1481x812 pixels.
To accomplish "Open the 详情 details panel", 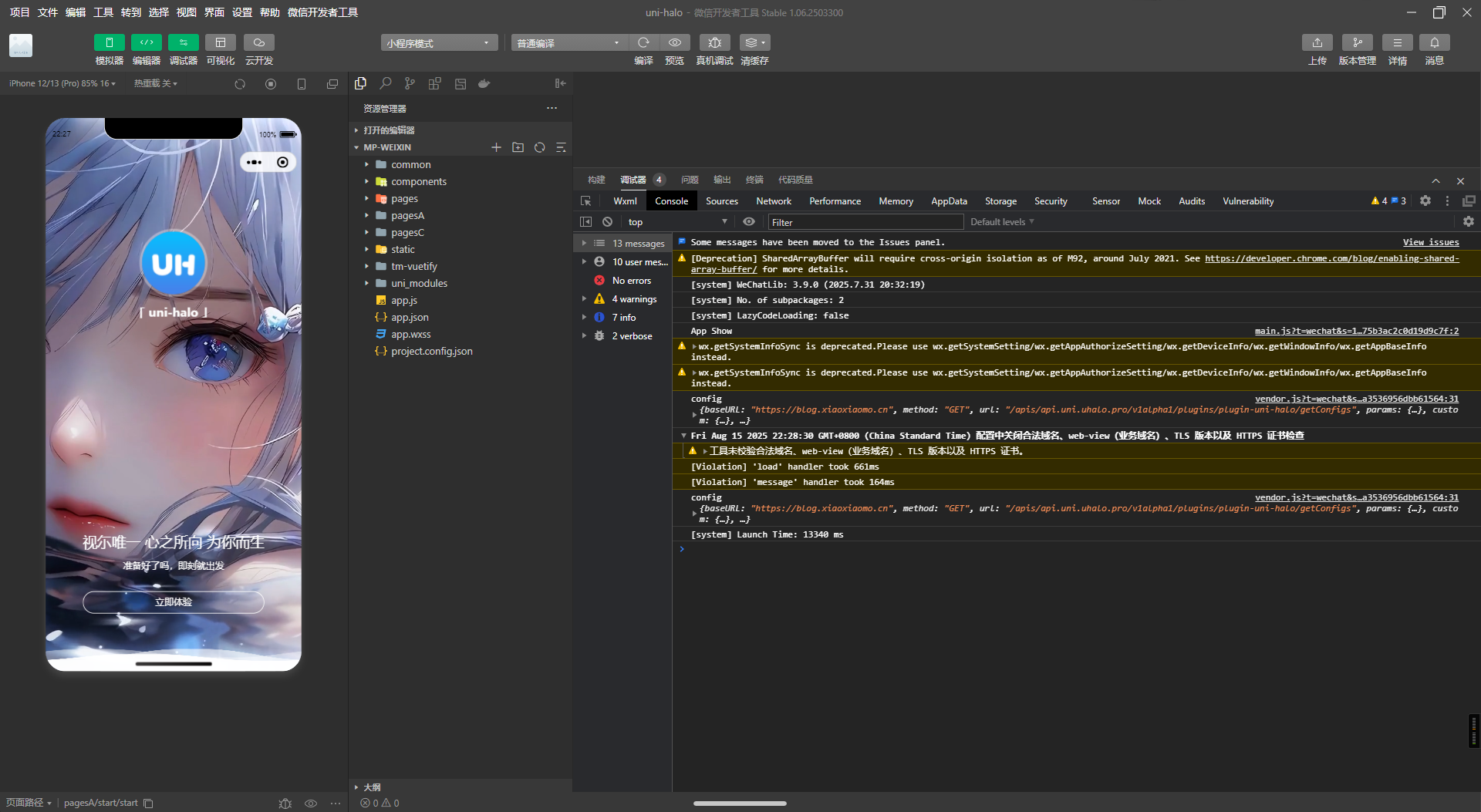I will [x=1397, y=42].
